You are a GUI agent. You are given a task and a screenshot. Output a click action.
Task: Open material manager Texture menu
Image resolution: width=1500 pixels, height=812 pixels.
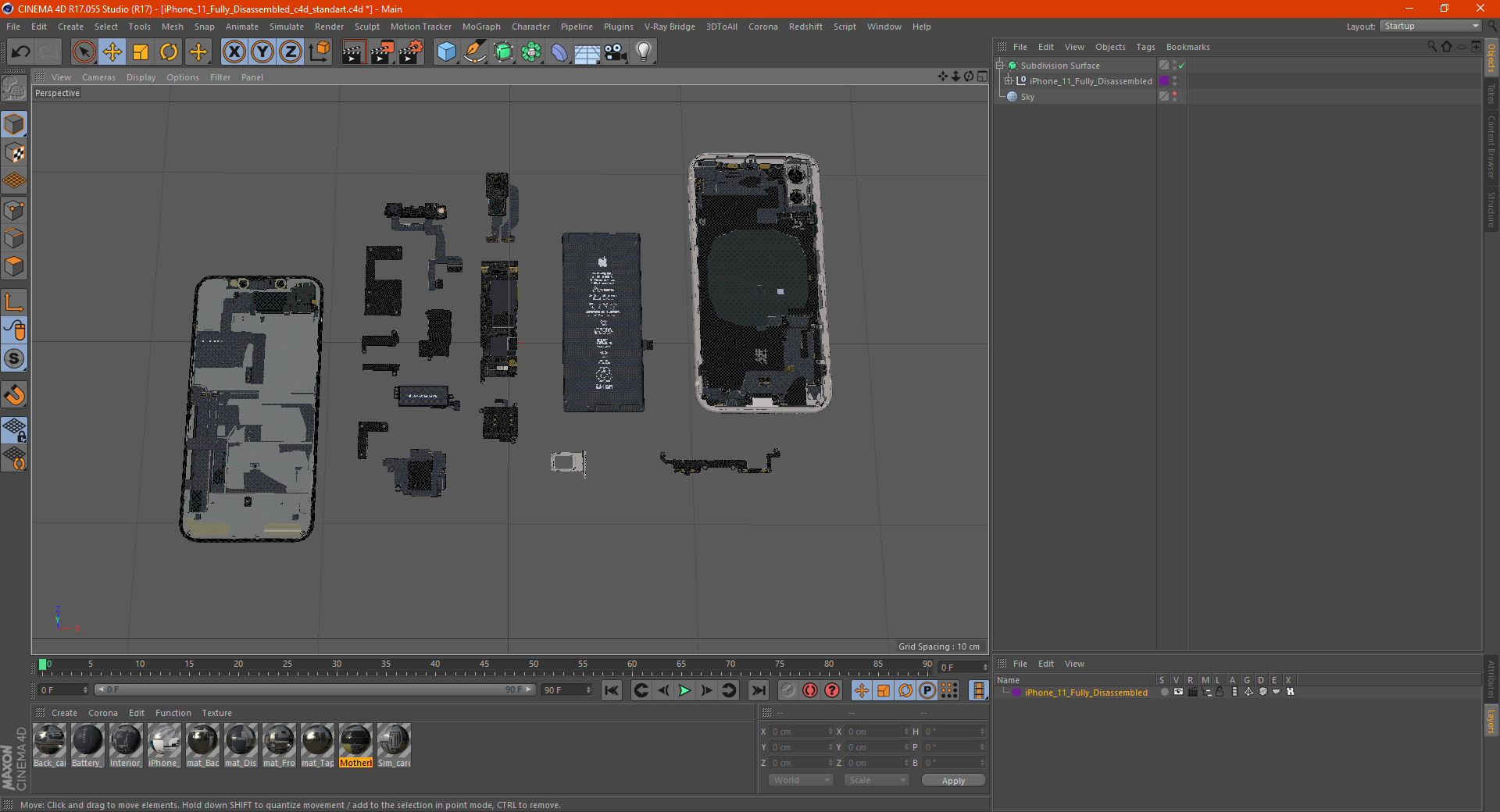click(216, 713)
